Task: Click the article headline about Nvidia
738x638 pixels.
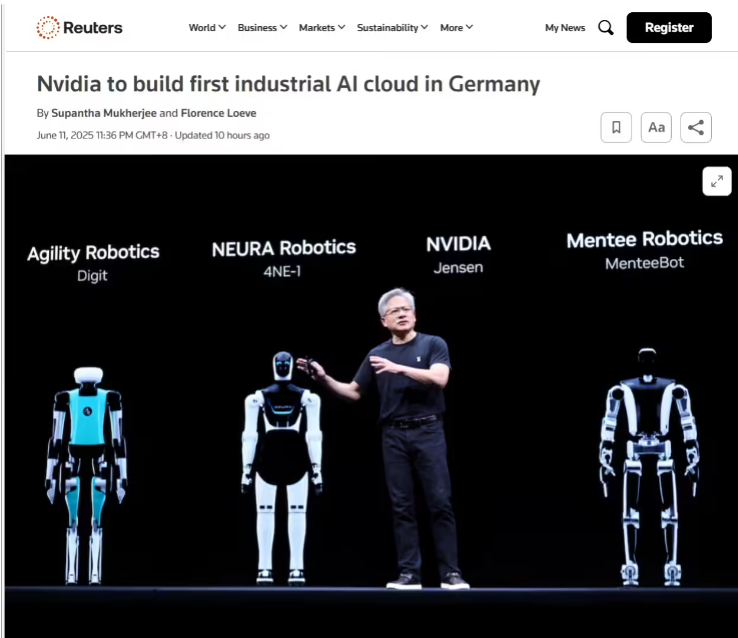Action: (x=288, y=84)
